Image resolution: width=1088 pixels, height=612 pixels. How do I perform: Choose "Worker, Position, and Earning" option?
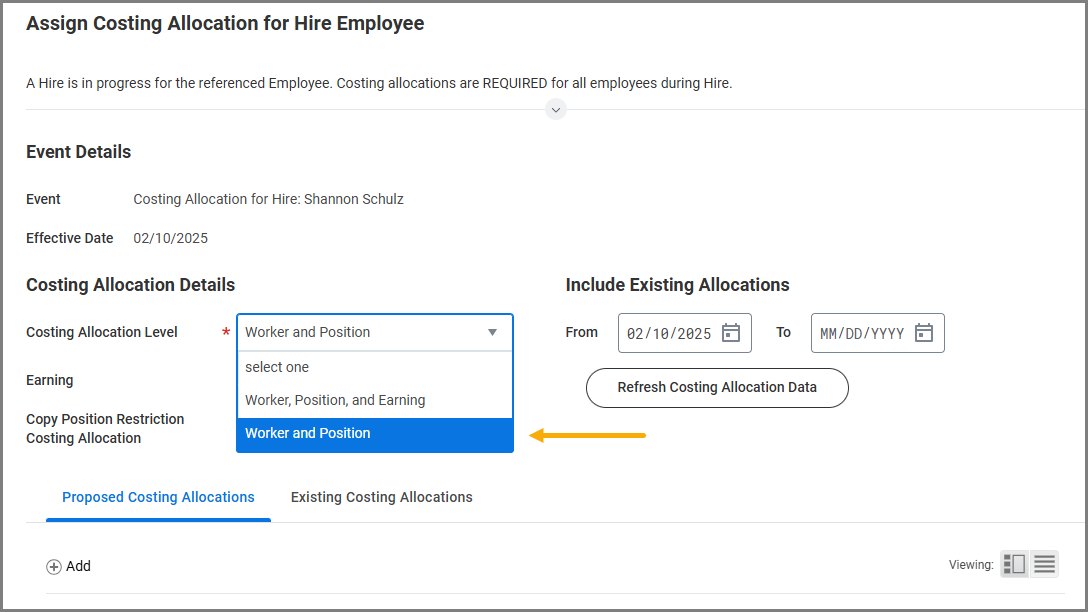coord(335,400)
